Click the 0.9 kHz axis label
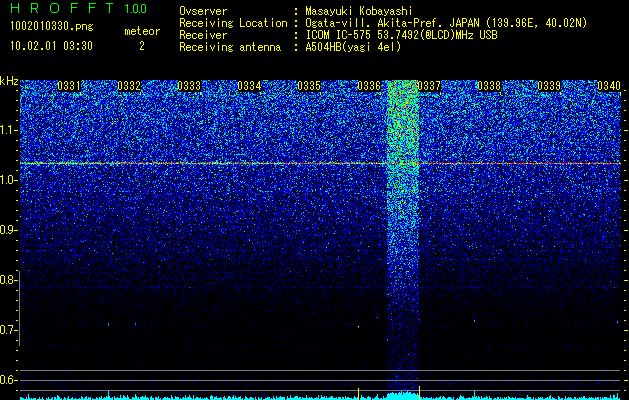 [8, 230]
